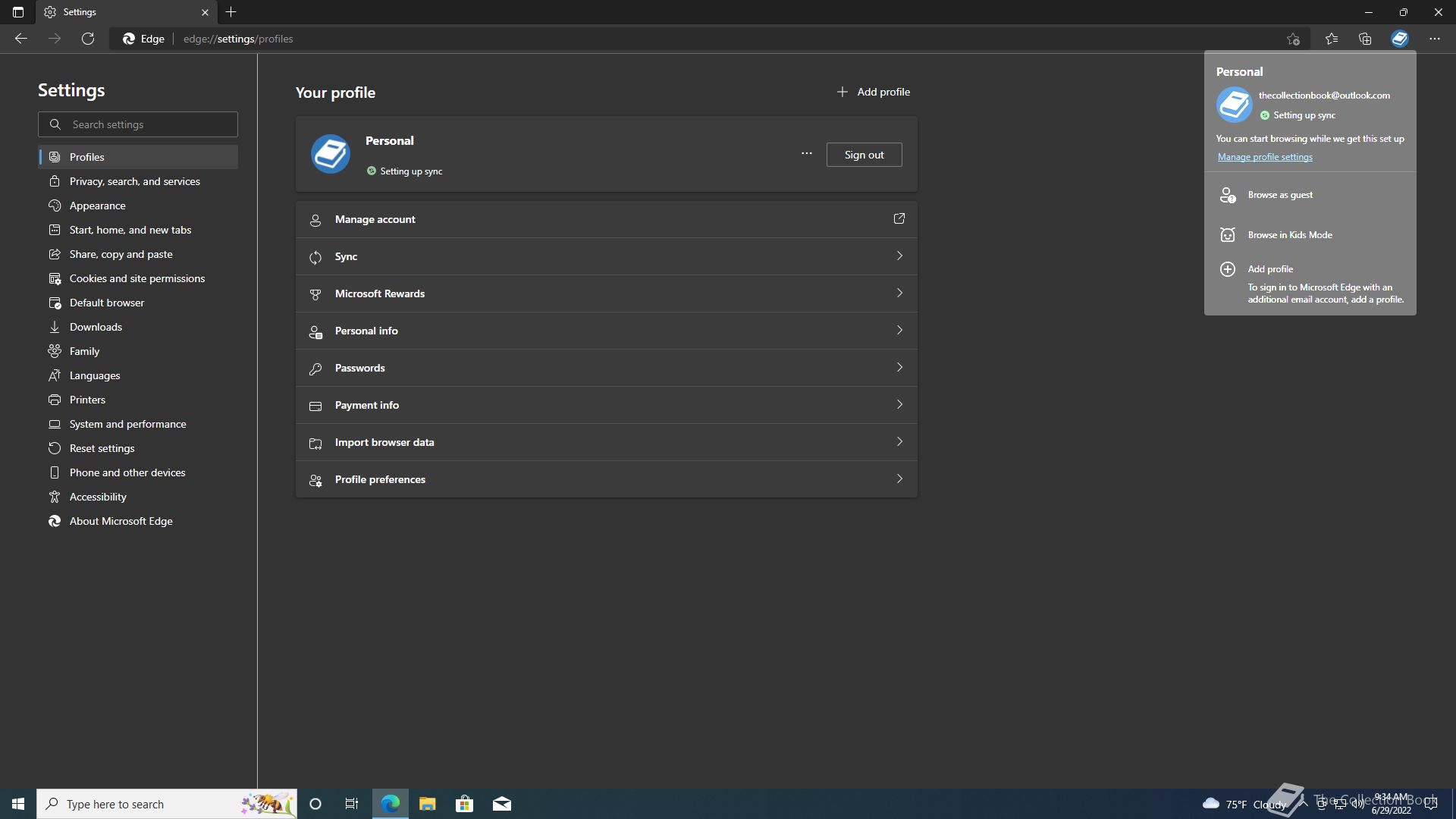Sign out of Personal profile
Image resolution: width=1456 pixels, height=819 pixels.
click(x=864, y=155)
